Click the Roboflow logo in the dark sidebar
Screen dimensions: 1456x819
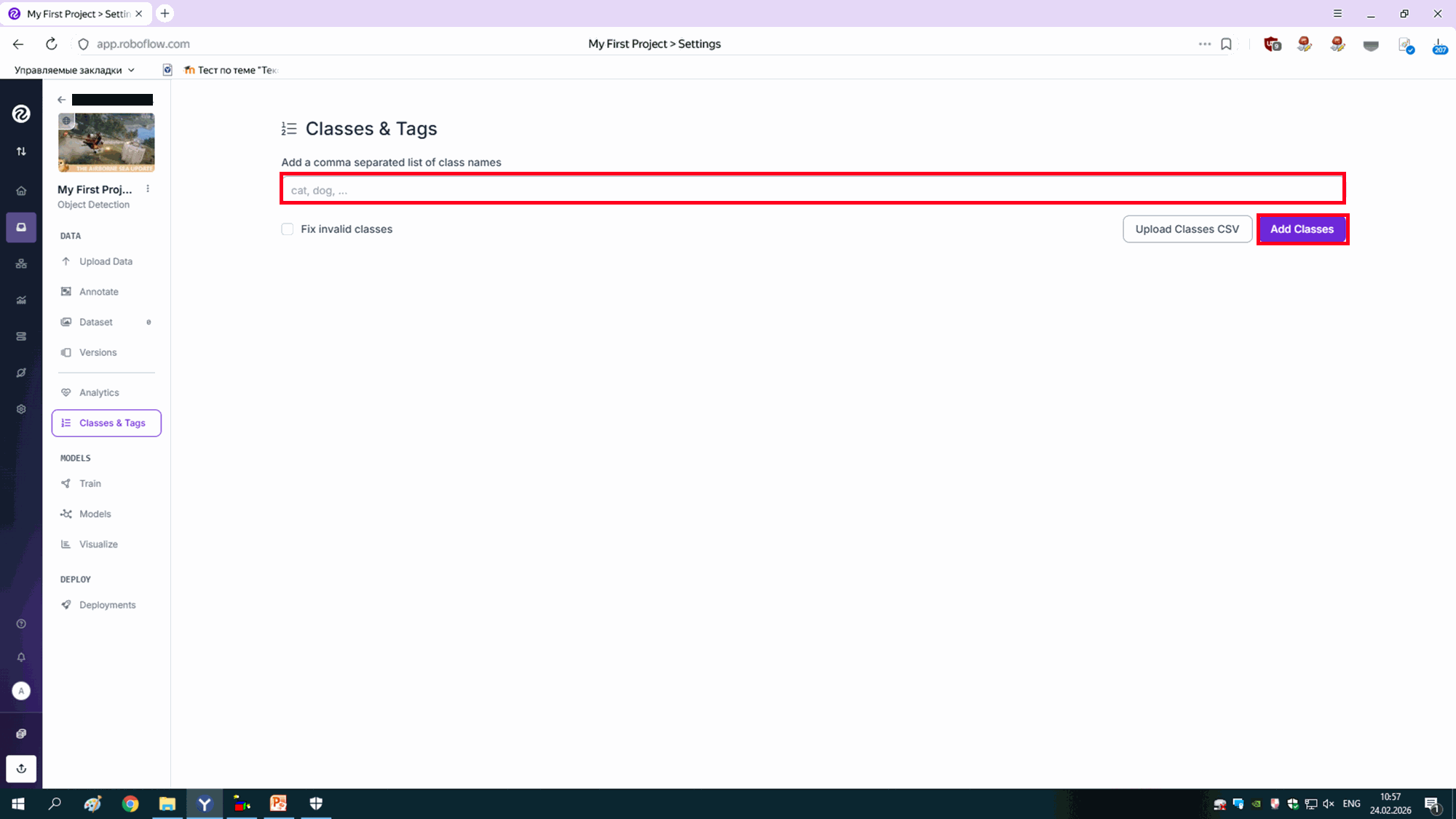click(21, 114)
